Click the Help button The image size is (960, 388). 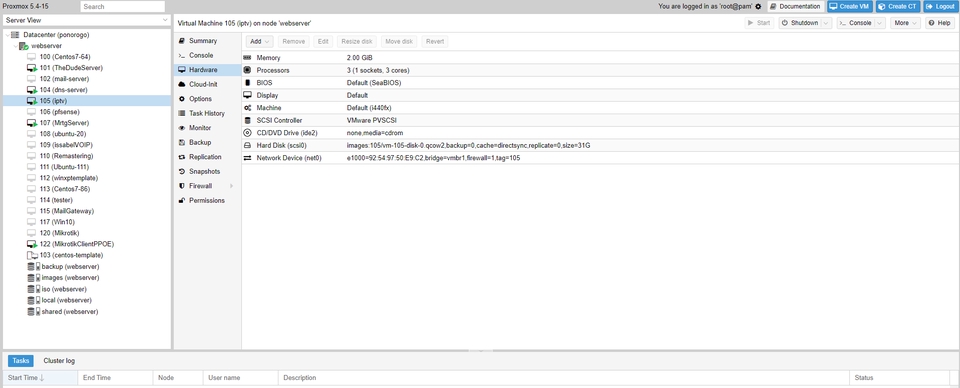(939, 23)
